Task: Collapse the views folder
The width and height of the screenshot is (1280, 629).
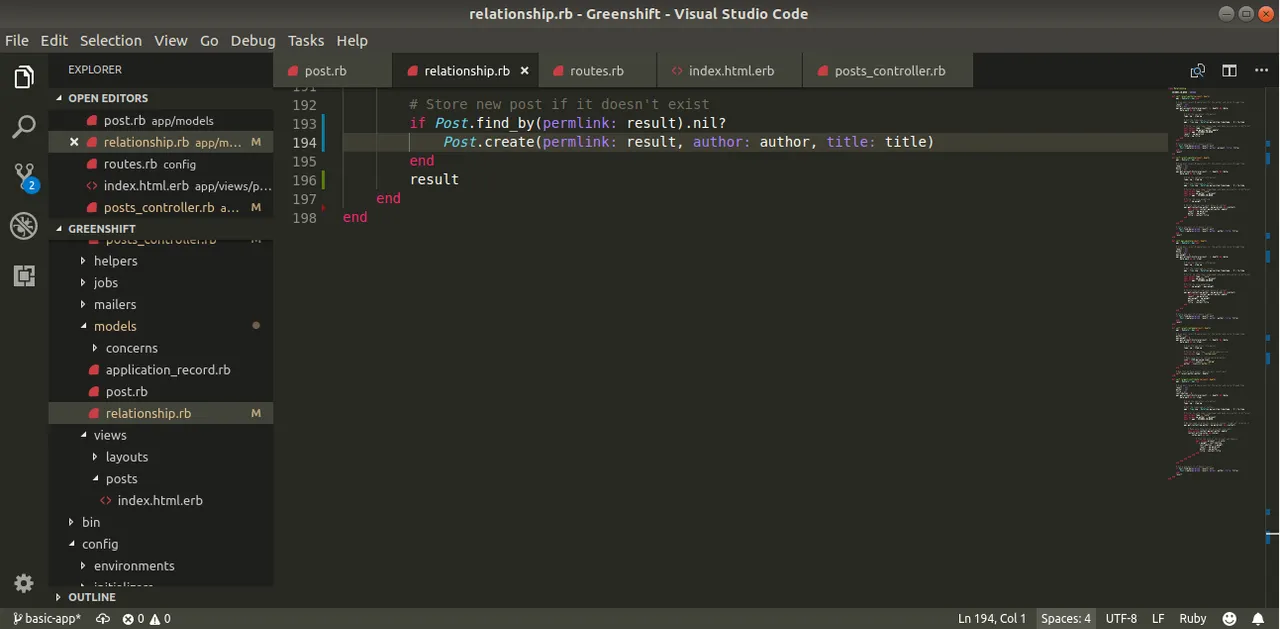Action: click(x=84, y=435)
